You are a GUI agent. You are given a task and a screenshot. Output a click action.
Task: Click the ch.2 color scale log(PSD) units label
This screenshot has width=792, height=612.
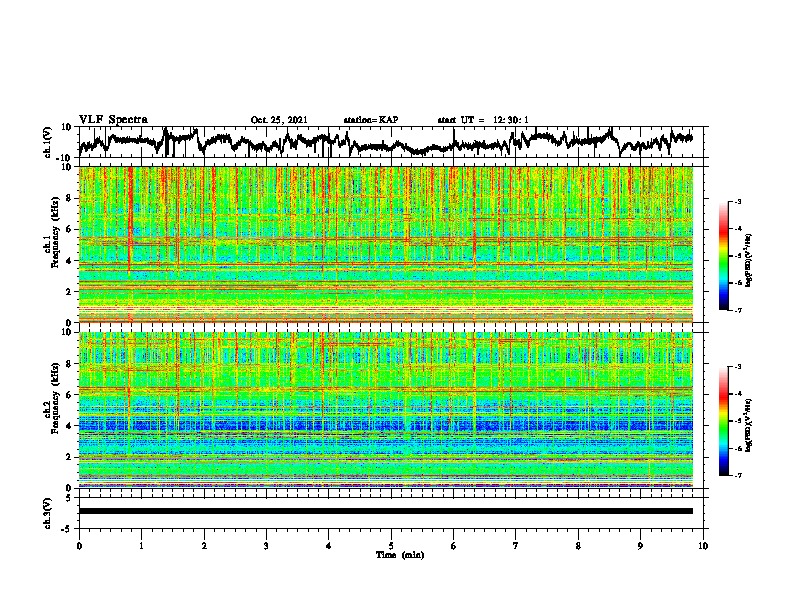(x=749, y=425)
